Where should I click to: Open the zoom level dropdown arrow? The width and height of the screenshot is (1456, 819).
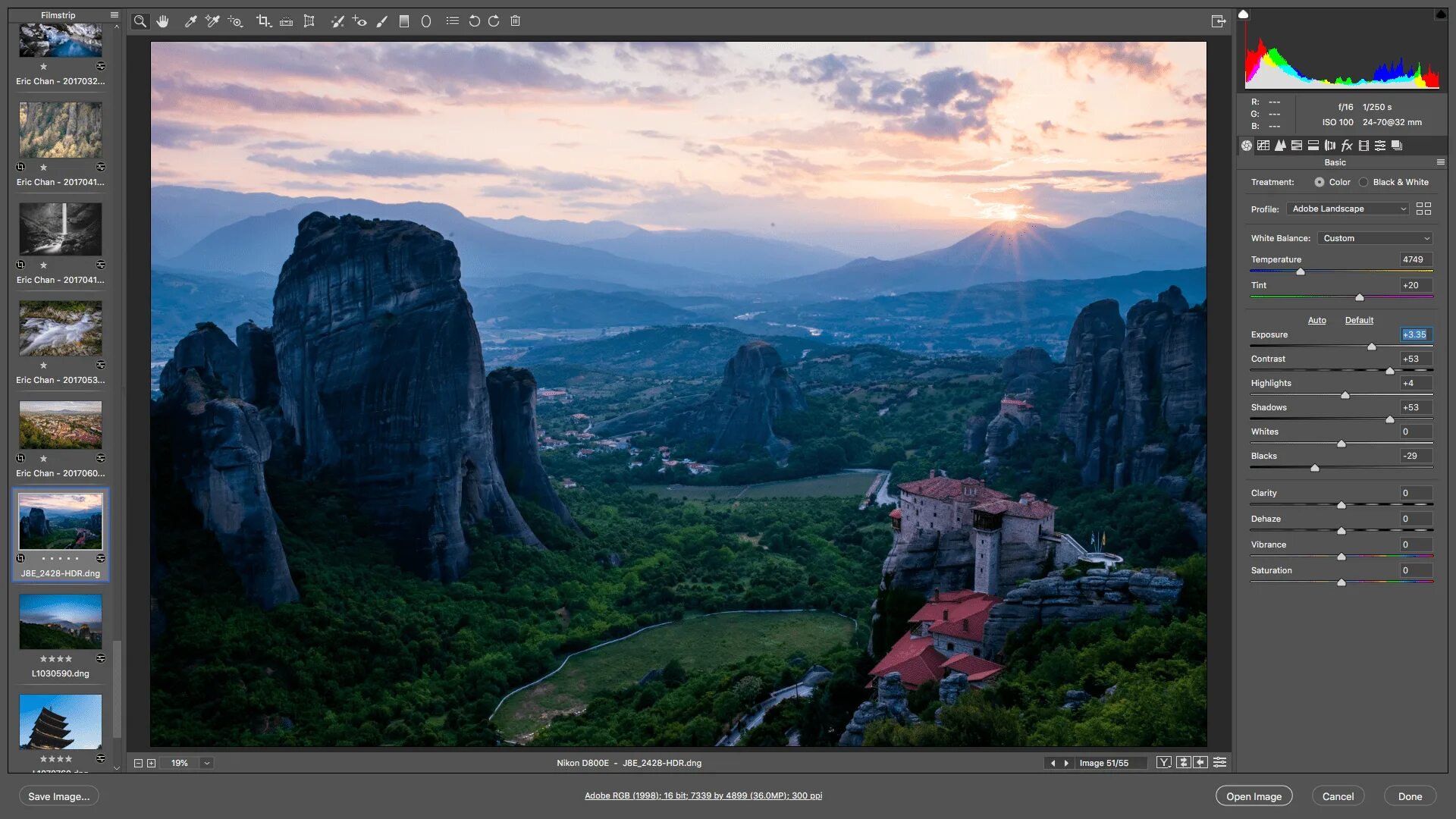[207, 764]
